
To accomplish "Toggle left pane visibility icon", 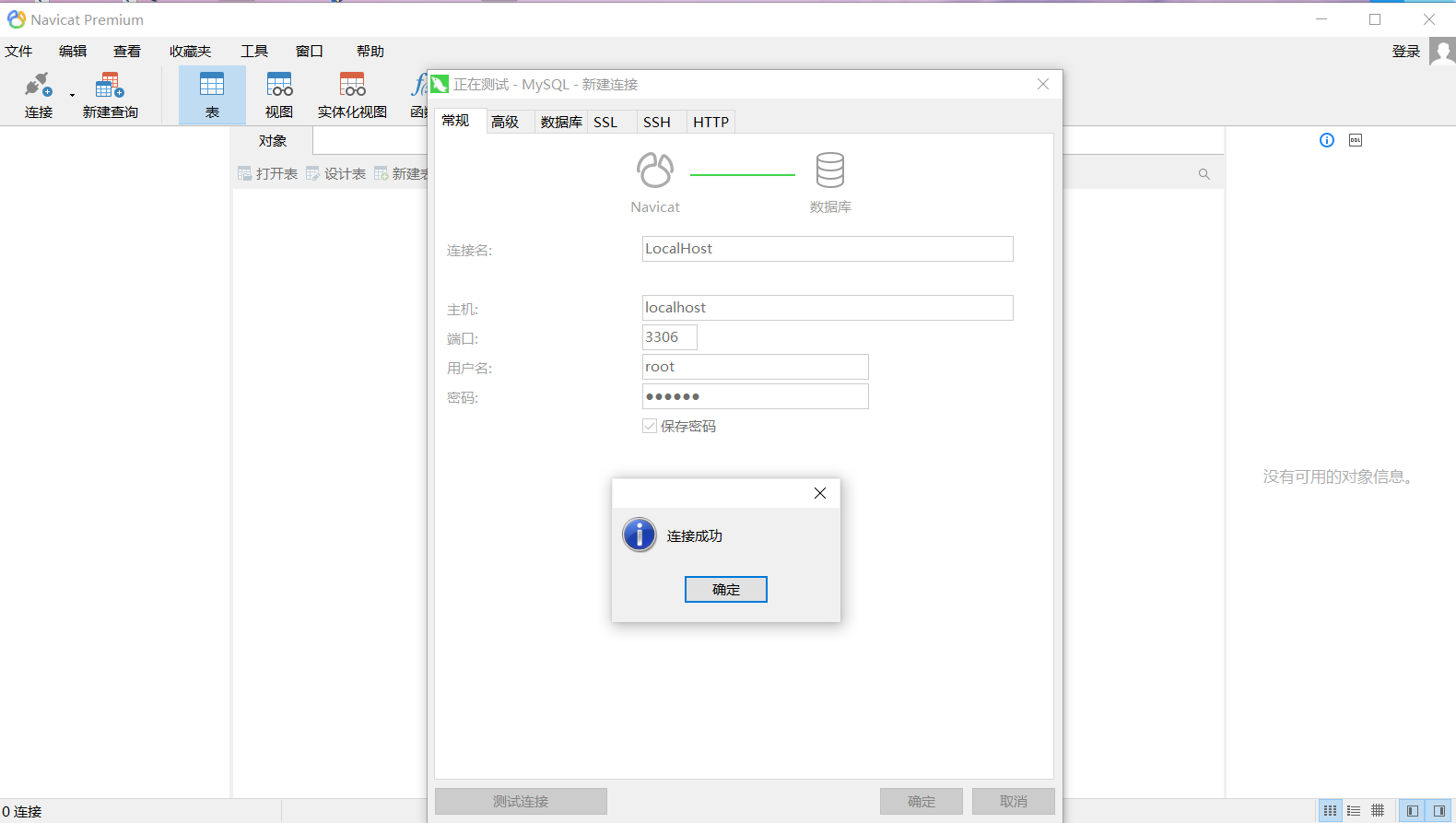I will [1413, 811].
